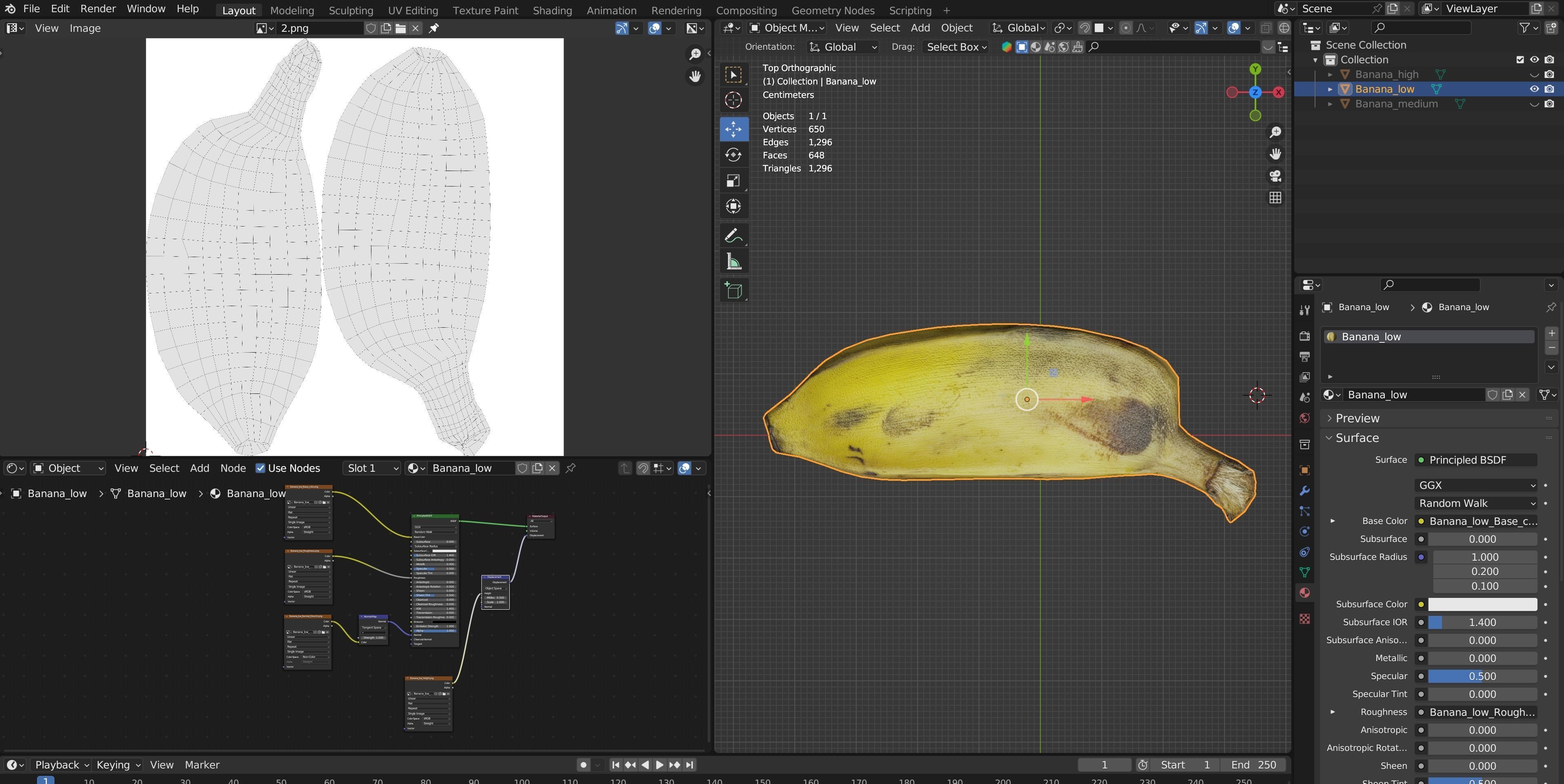Activate the 3D Cursor tool
The height and width of the screenshot is (784, 1564).
[x=733, y=100]
